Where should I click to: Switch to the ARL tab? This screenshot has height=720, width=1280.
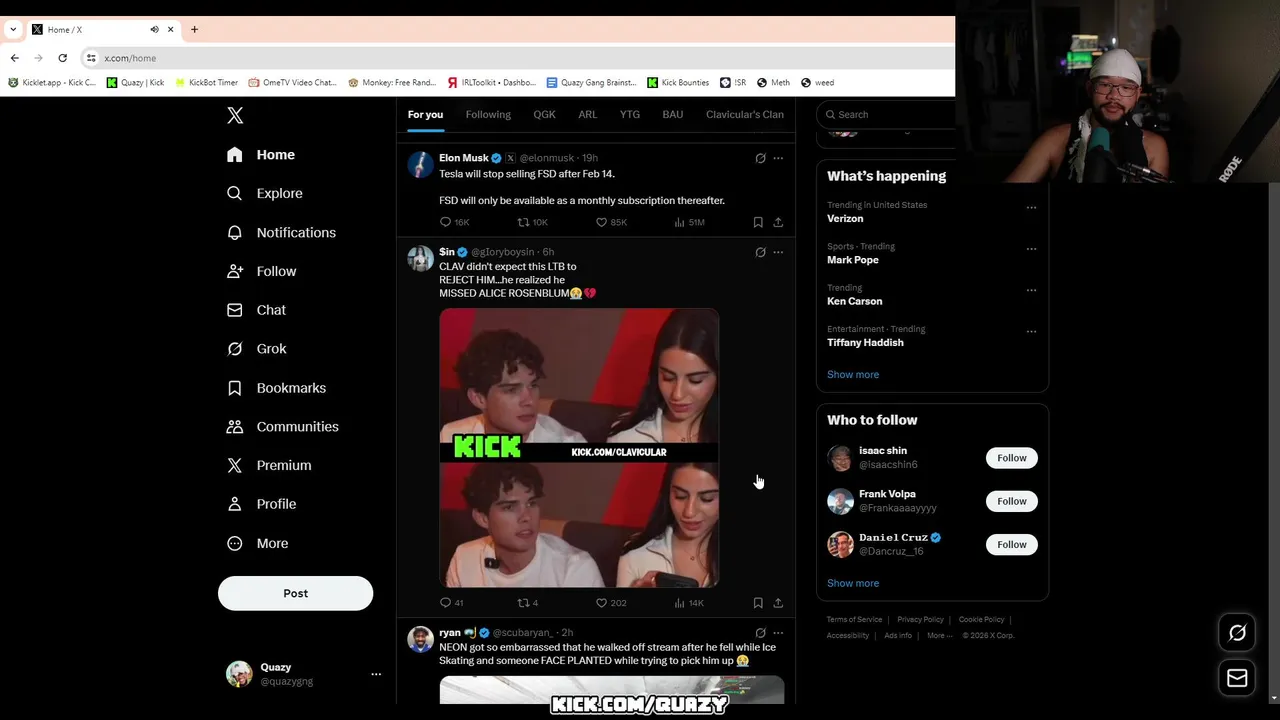point(587,114)
